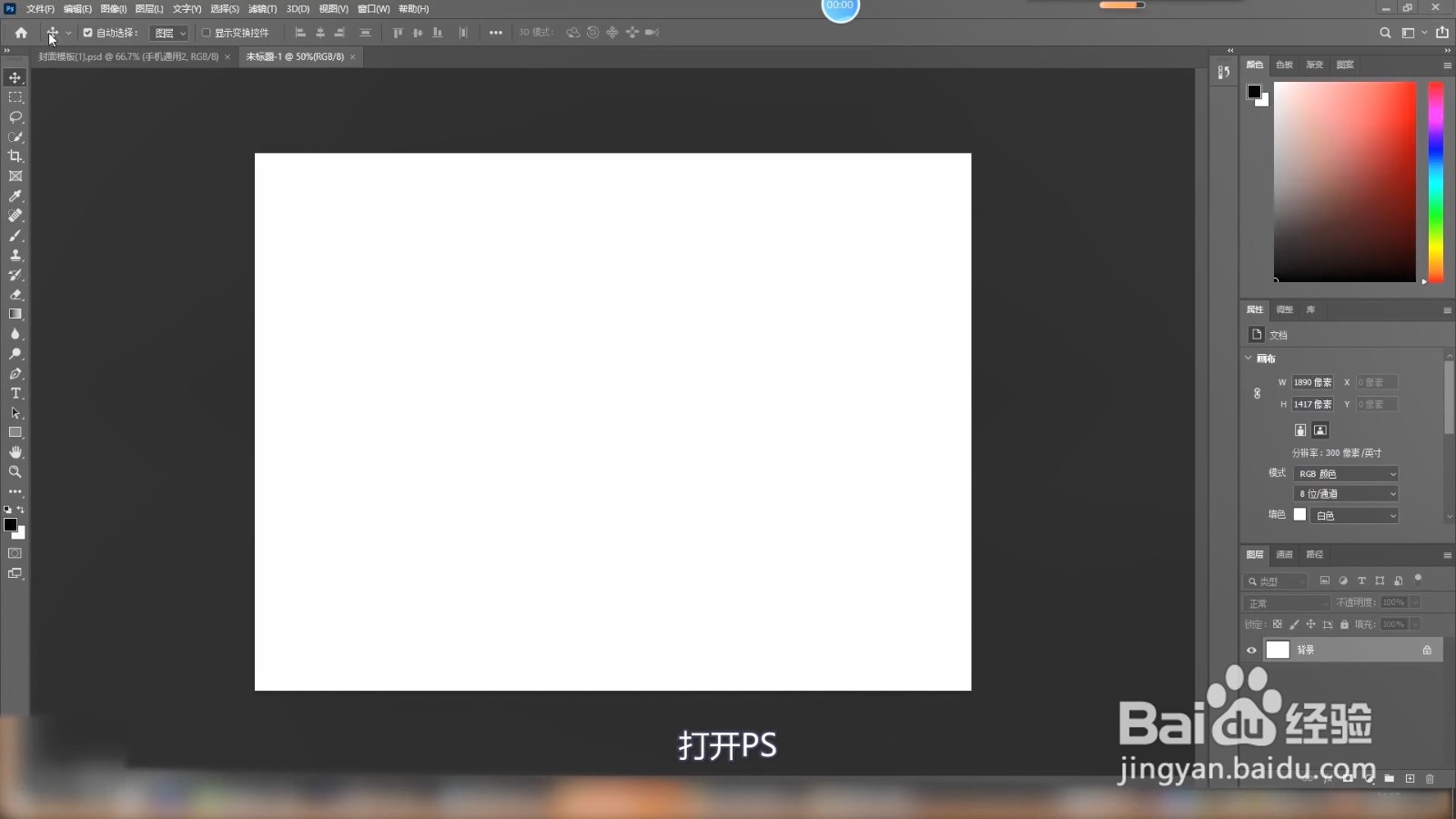Screen dimensions: 1456x819
Task: Toggle lock image pixels brush icon
Action: point(1294,624)
